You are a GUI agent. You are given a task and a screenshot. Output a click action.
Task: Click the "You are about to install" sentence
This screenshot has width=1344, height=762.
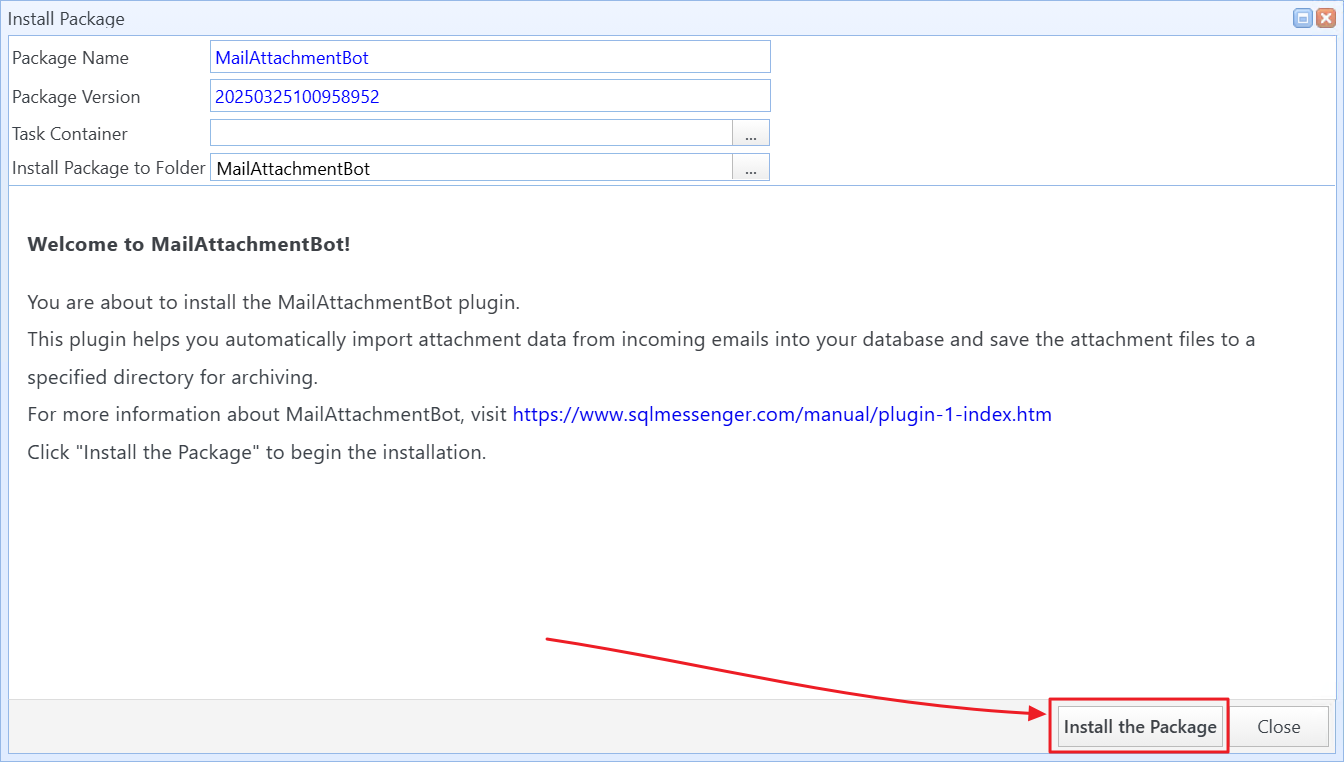coord(273,302)
